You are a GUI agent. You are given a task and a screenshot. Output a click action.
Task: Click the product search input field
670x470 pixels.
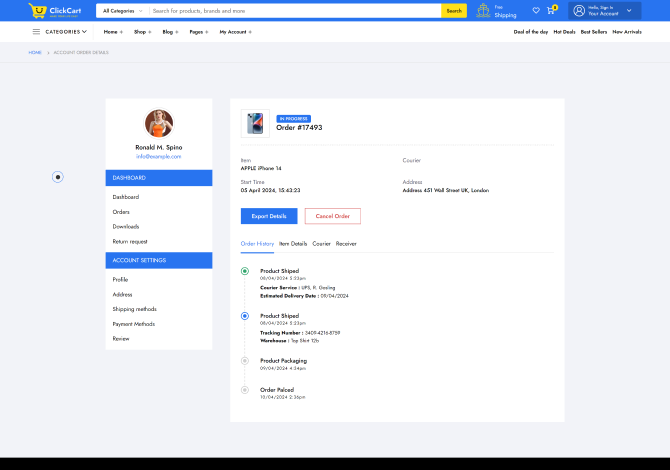[x=295, y=11]
